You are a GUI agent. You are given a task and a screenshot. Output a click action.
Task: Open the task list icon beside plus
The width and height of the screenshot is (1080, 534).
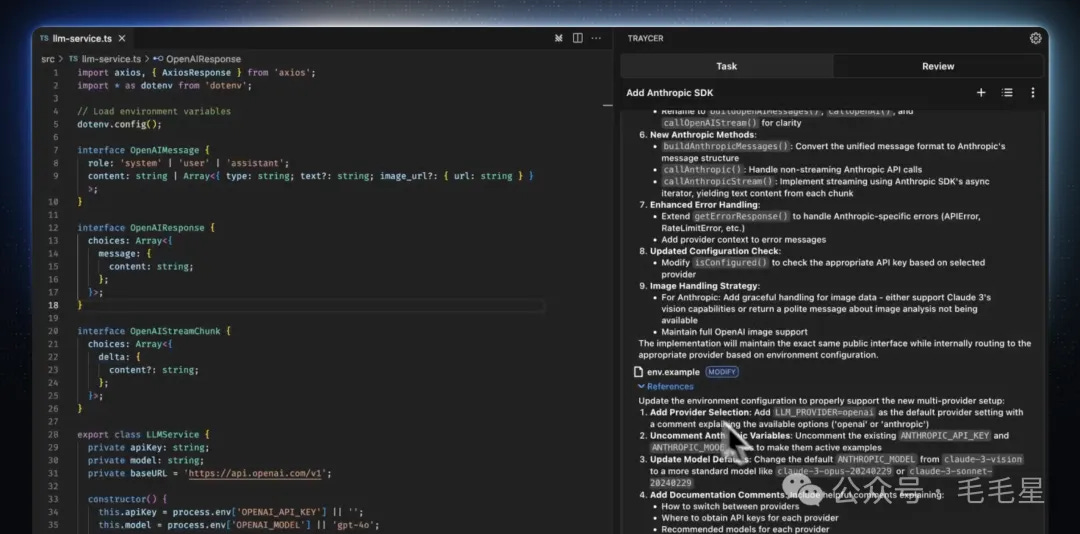(1007, 92)
